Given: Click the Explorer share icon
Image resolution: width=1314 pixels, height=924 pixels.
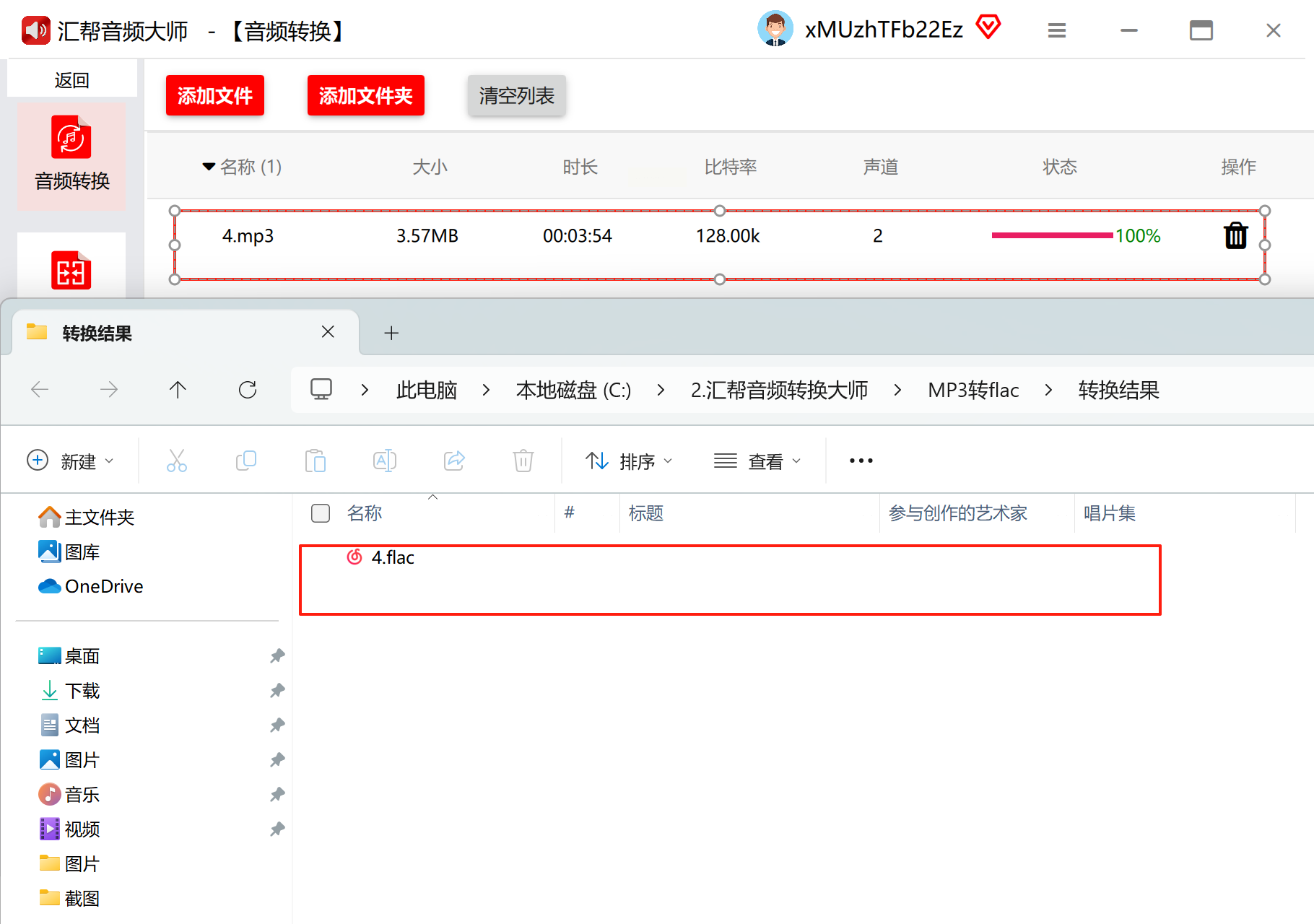Looking at the screenshot, I should click(x=454, y=461).
